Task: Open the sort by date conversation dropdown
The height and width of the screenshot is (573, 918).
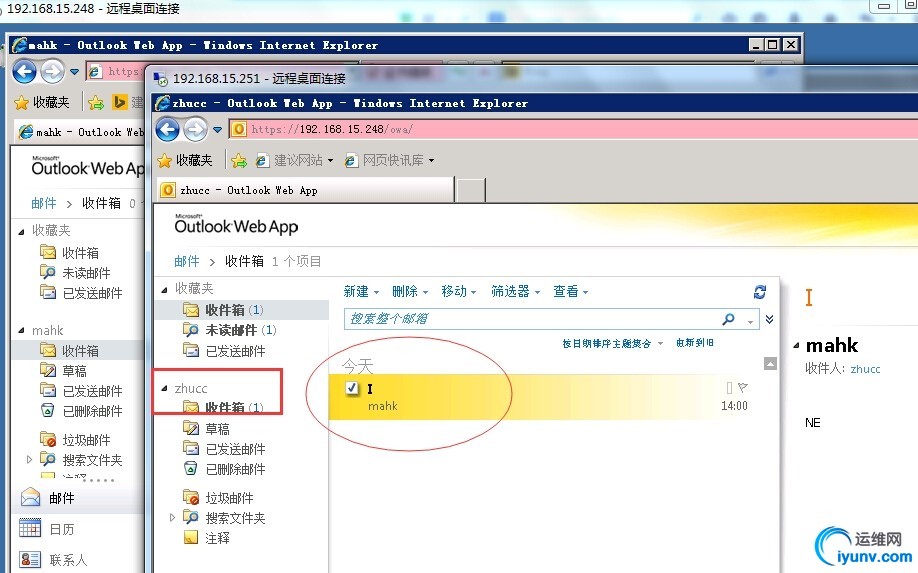Action: (x=612, y=344)
